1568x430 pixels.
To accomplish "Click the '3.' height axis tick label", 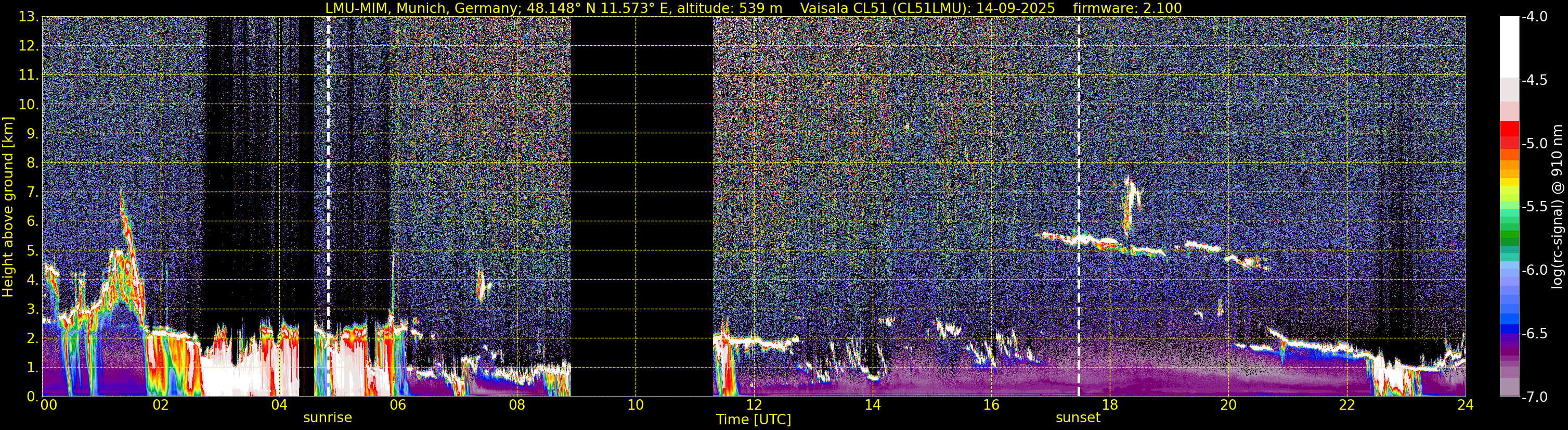I will click(33, 309).
